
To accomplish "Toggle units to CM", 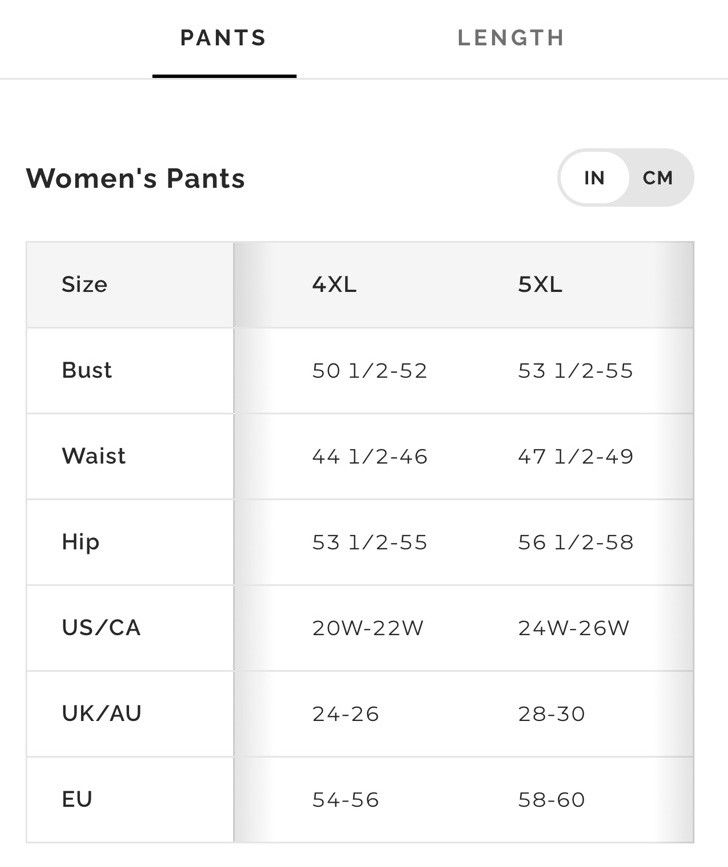I will pyautogui.click(x=658, y=178).
